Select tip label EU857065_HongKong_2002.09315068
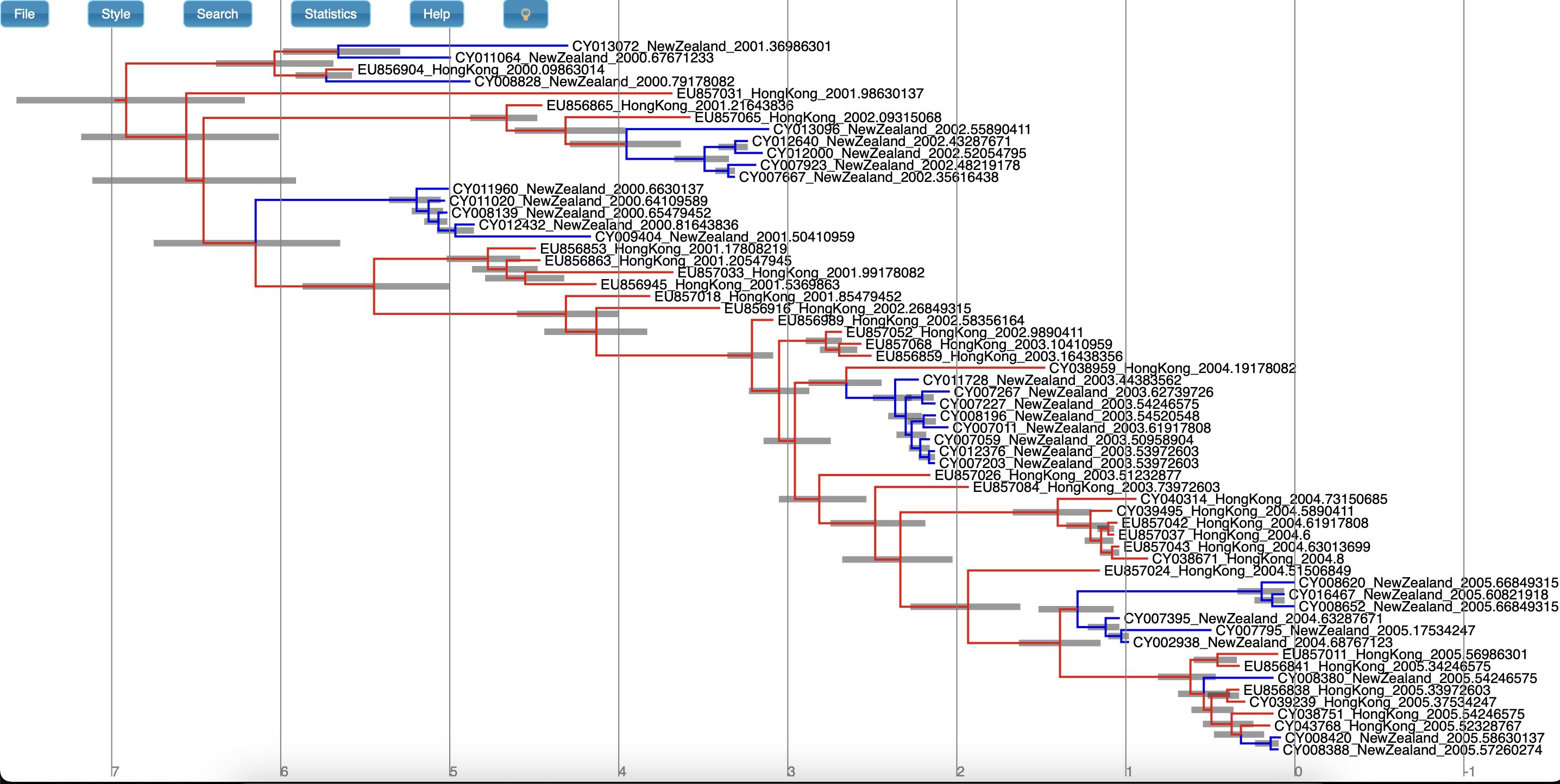 818,117
